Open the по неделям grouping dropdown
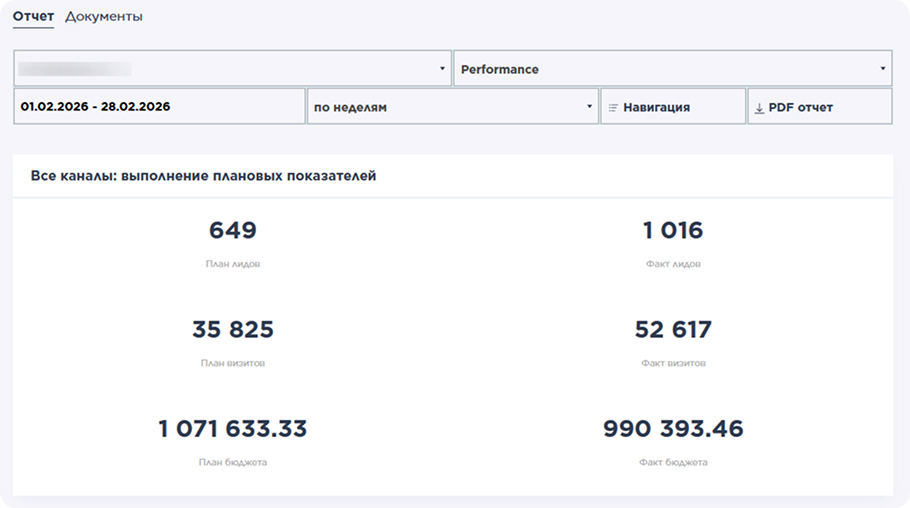 (452, 107)
